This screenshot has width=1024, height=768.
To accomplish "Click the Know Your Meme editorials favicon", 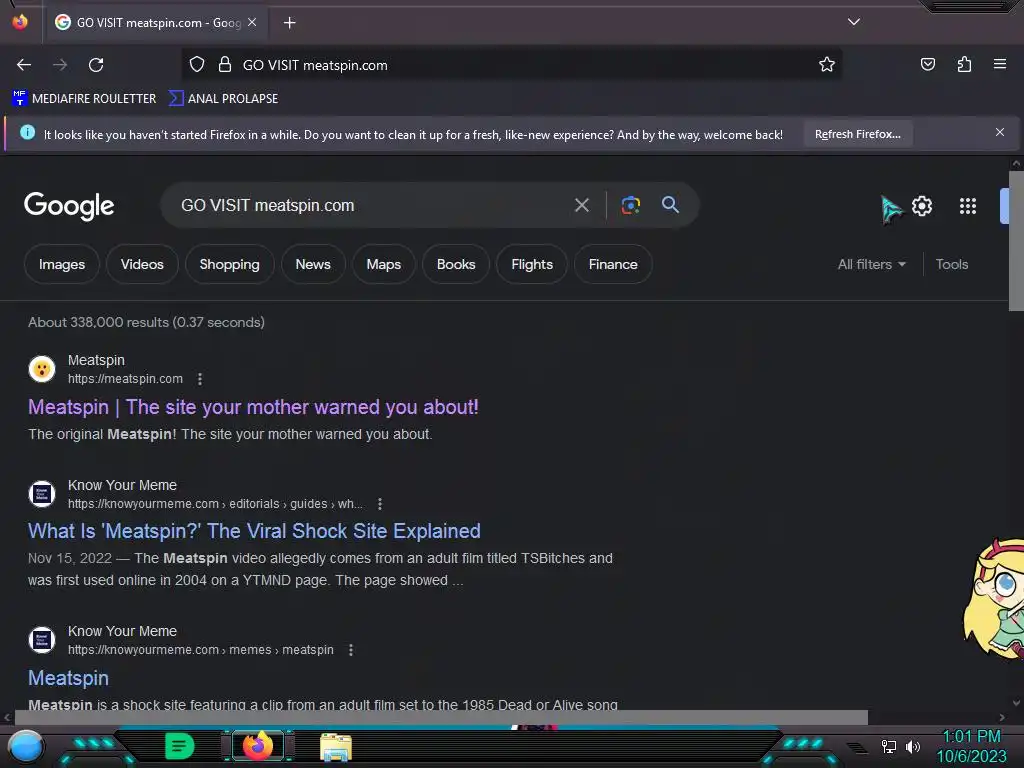I will (x=42, y=494).
